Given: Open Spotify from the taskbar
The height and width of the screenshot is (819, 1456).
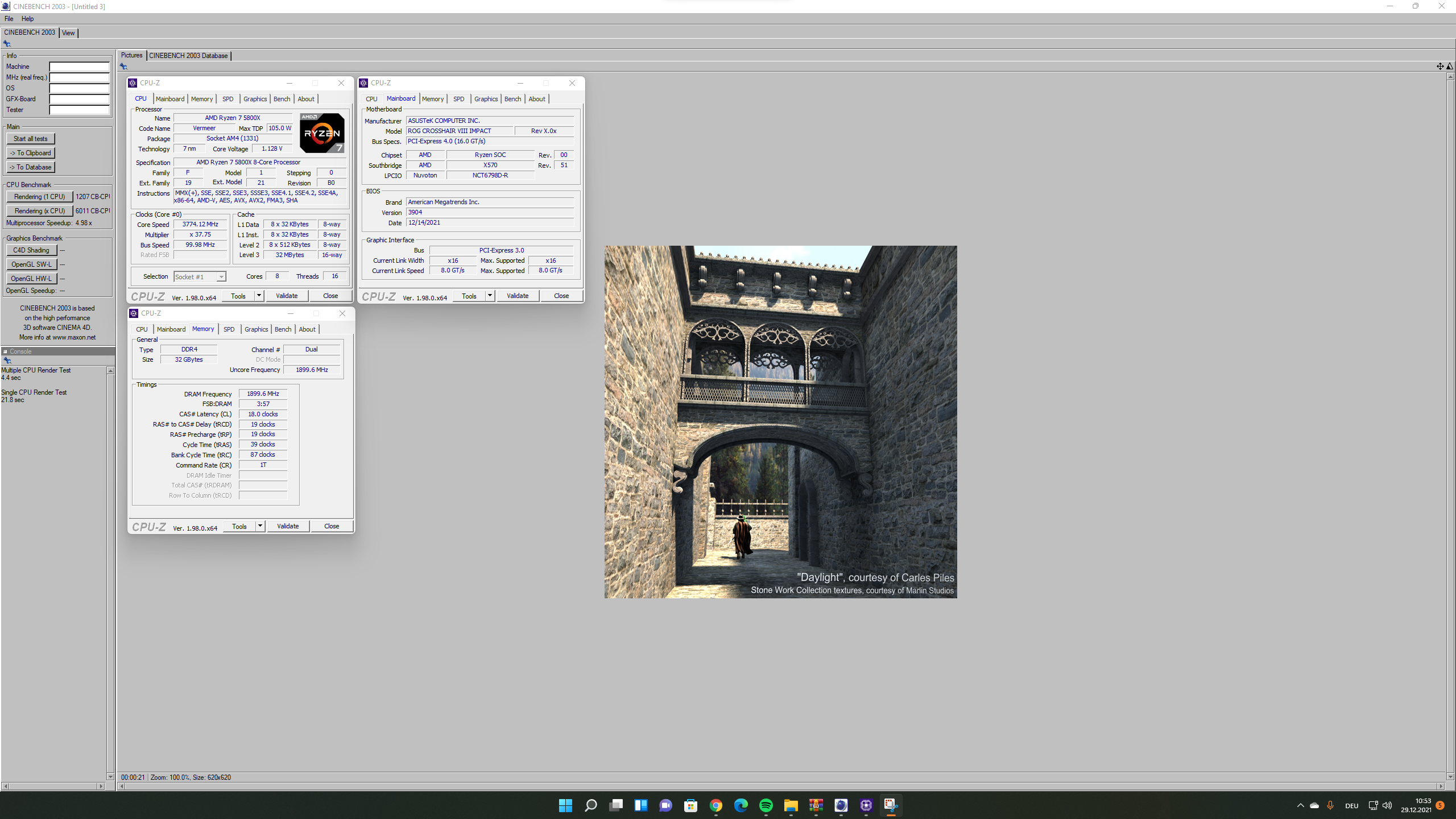Looking at the screenshot, I should [766, 805].
